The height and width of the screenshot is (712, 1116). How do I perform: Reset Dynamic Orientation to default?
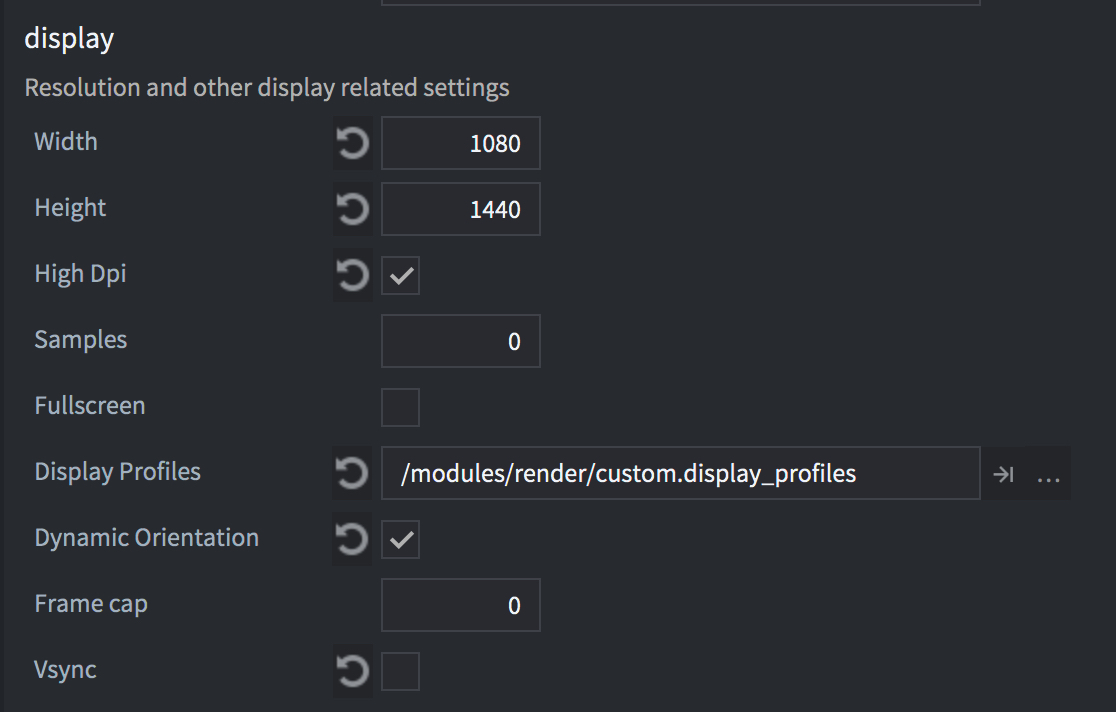pyautogui.click(x=352, y=540)
